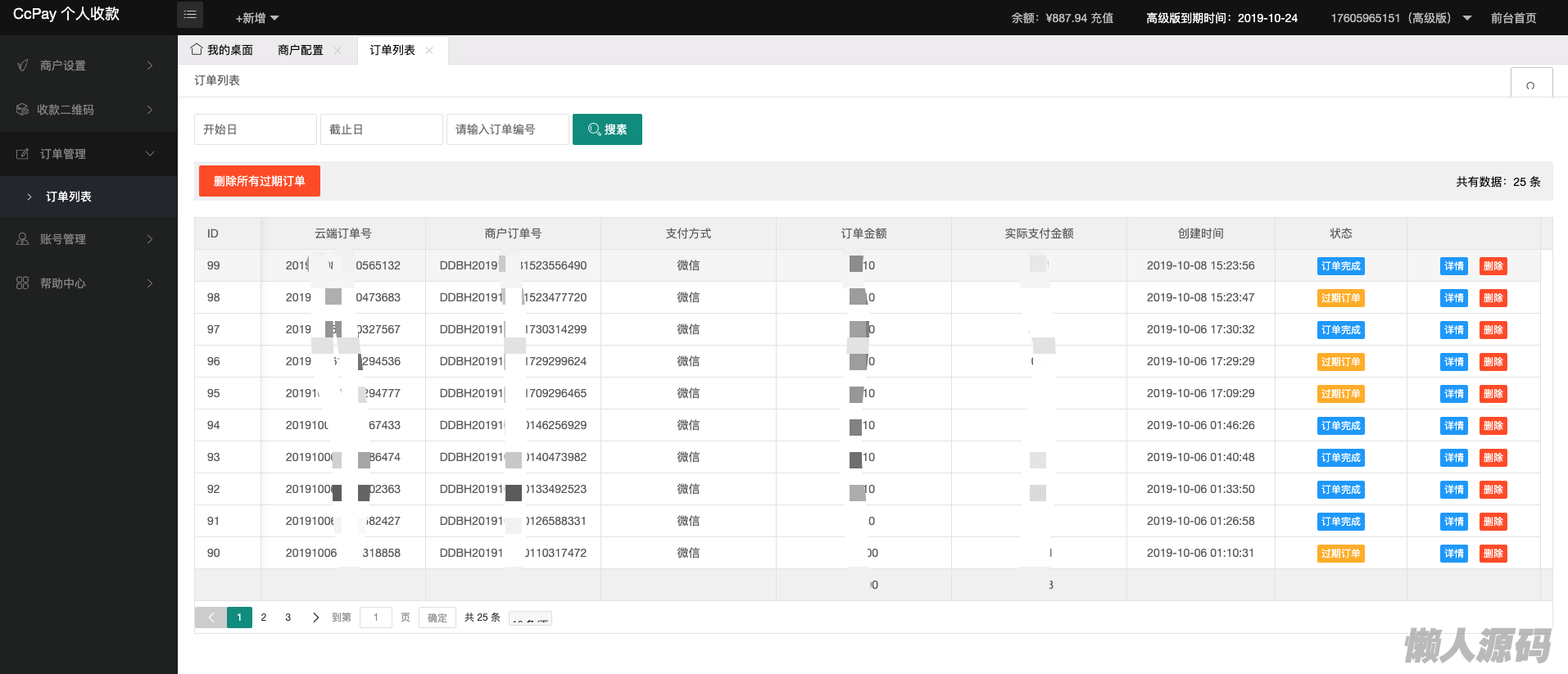Image resolution: width=1568 pixels, height=674 pixels.
Task: Click the 删除所有过期订单 button
Action: (259, 181)
